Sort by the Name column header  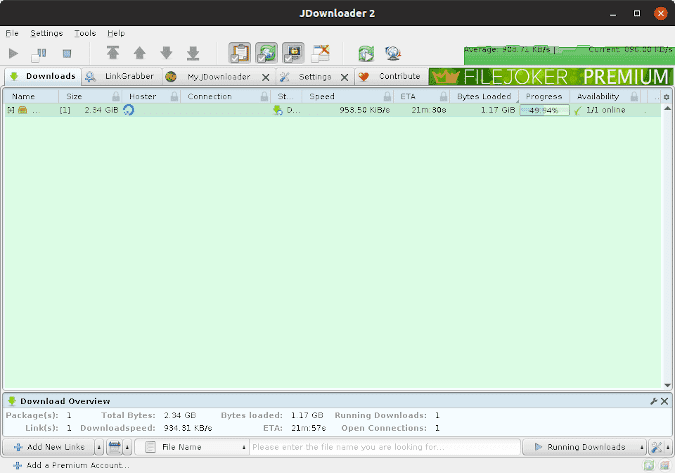pyautogui.click(x=31, y=96)
